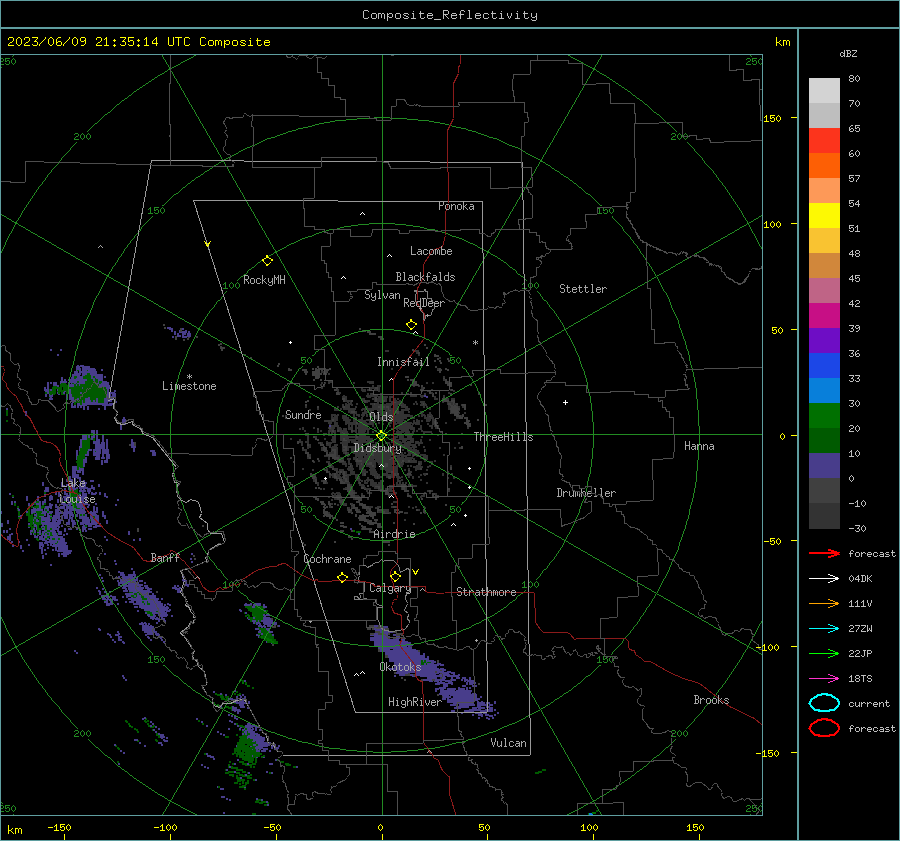Click the Banff label

[x=165, y=558]
